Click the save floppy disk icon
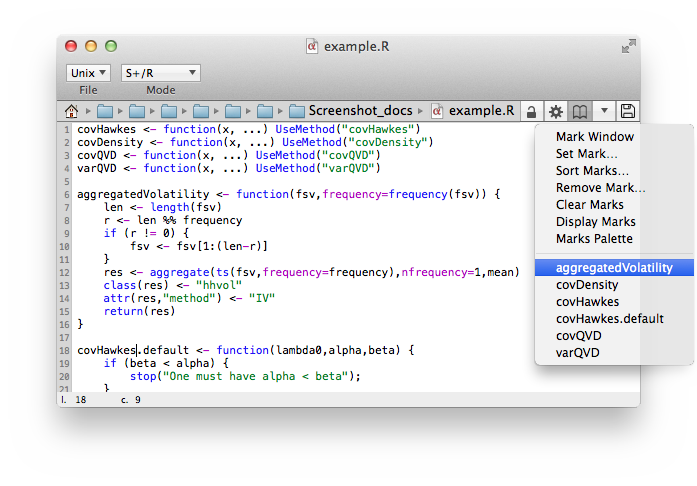 tap(628, 111)
